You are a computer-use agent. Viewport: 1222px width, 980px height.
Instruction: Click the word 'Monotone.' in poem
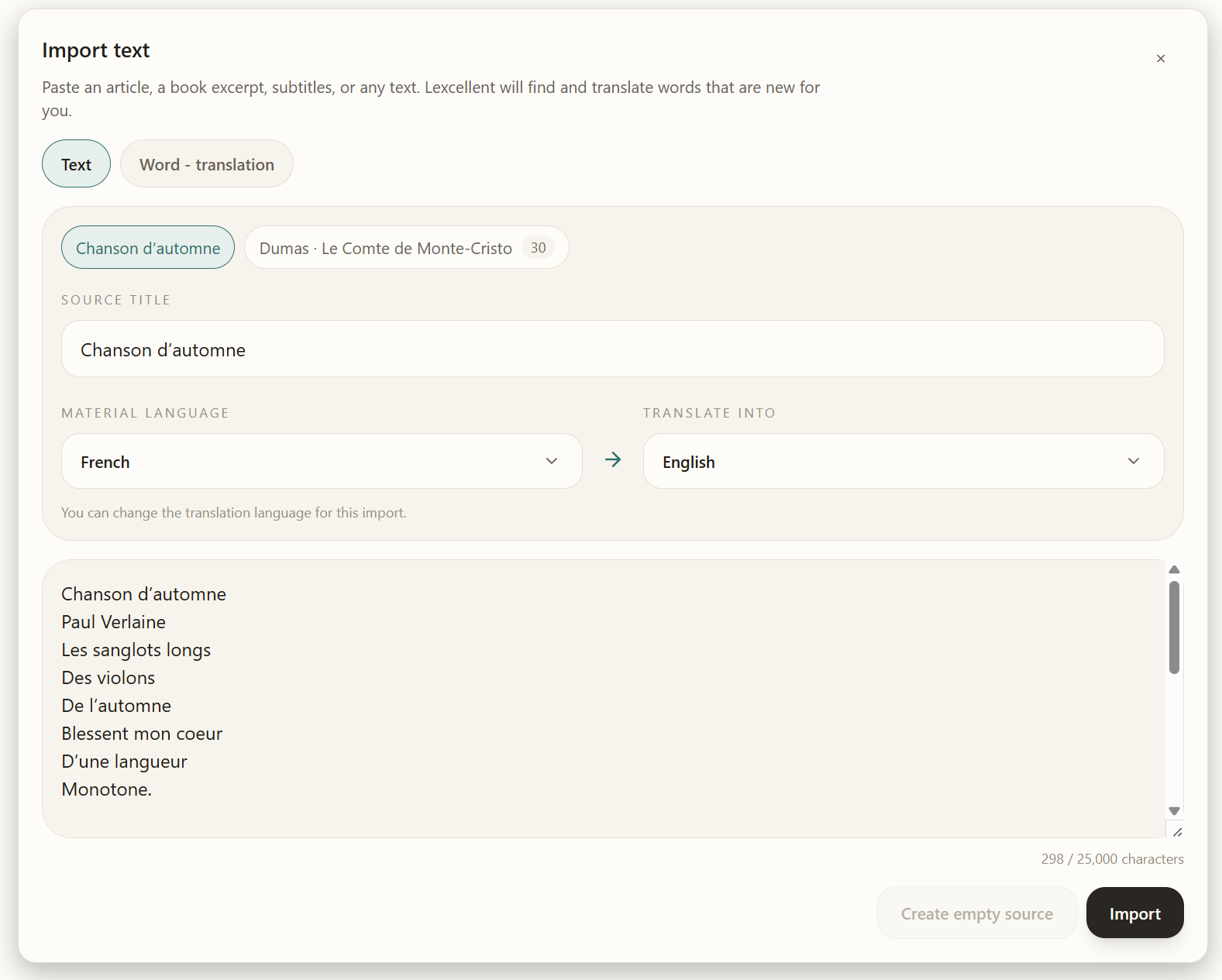(106, 789)
